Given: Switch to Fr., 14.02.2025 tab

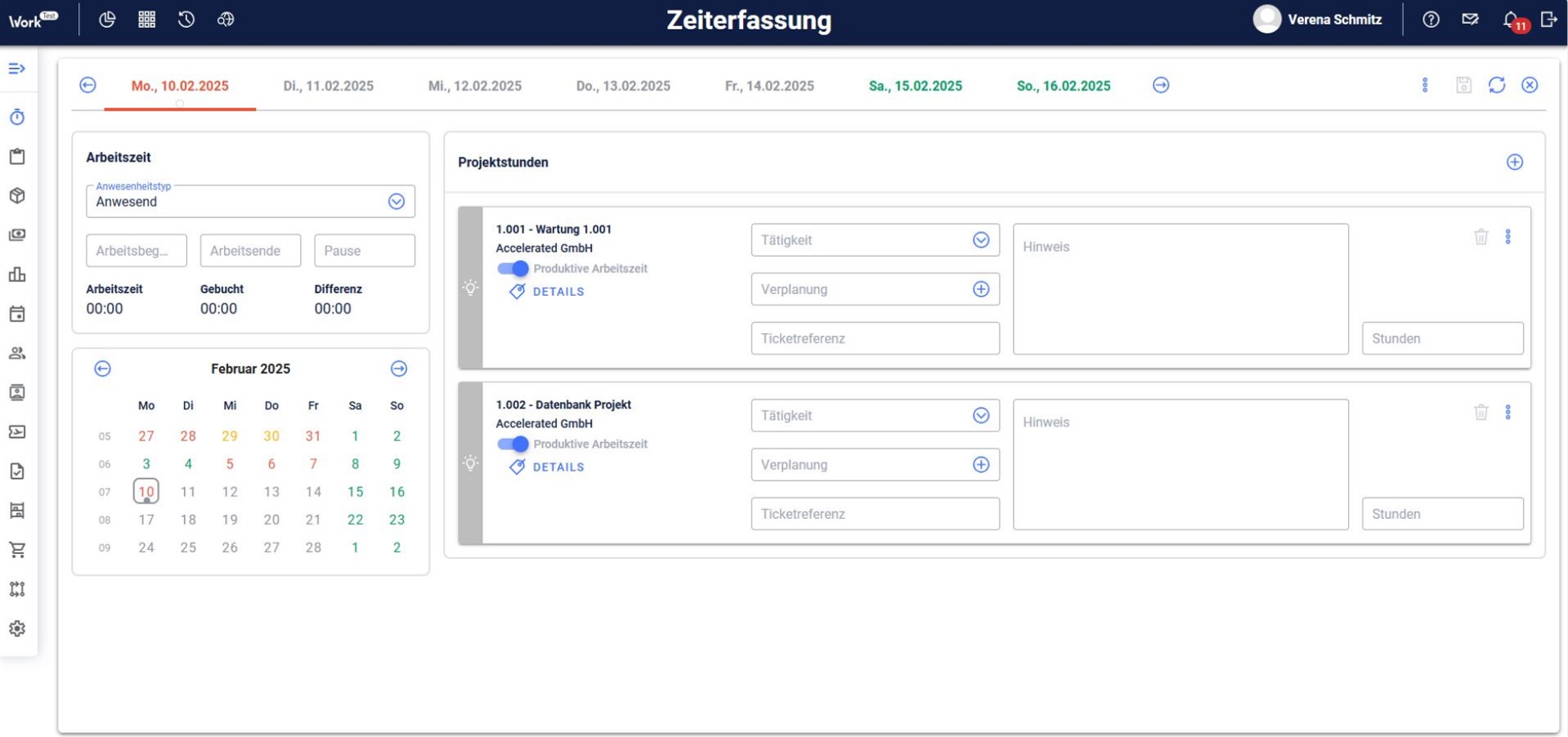Looking at the screenshot, I should [769, 86].
